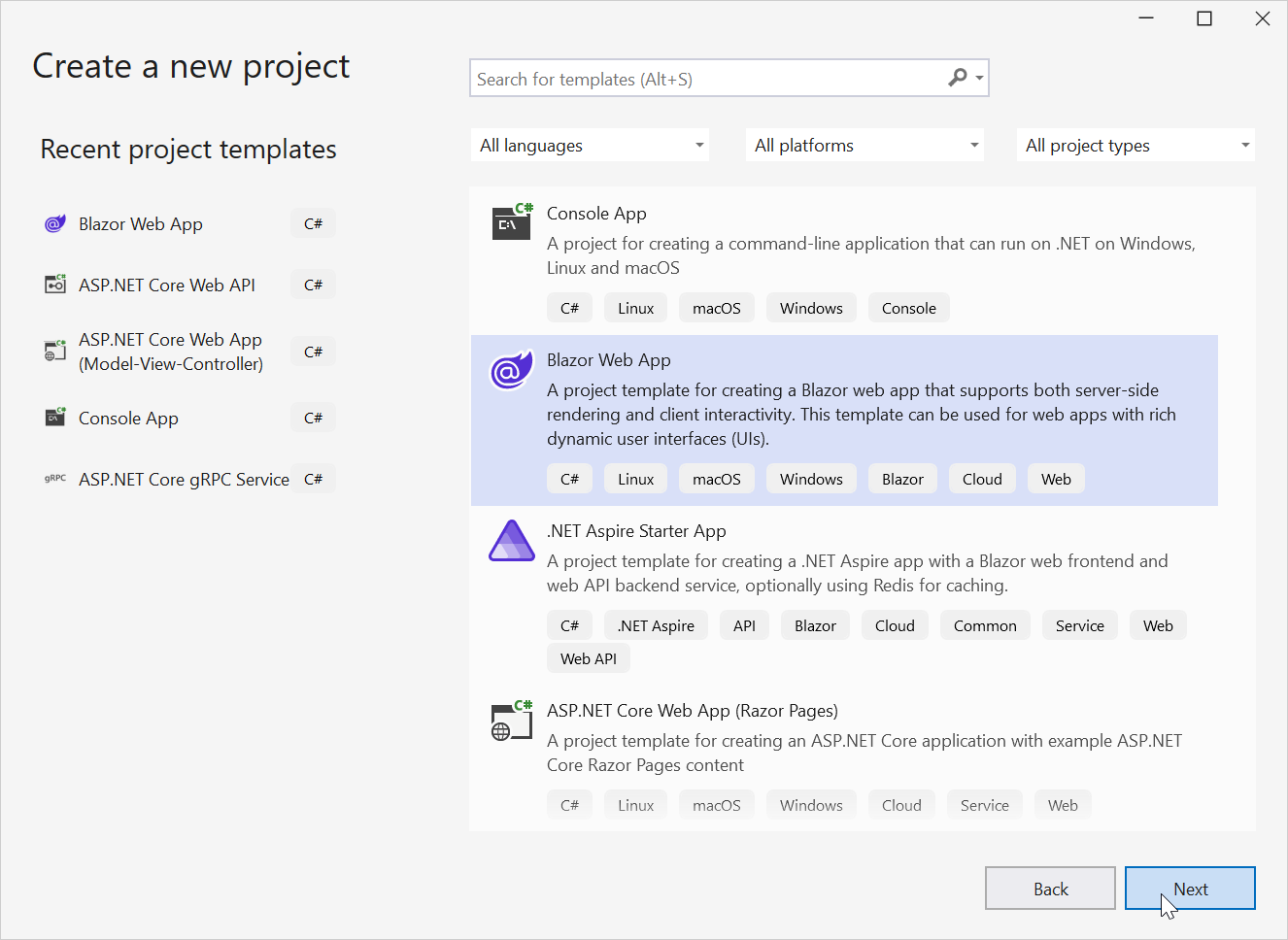This screenshot has height=940, width=1288.
Task: Click the Razor Pages template icon
Action: tap(512, 720)
